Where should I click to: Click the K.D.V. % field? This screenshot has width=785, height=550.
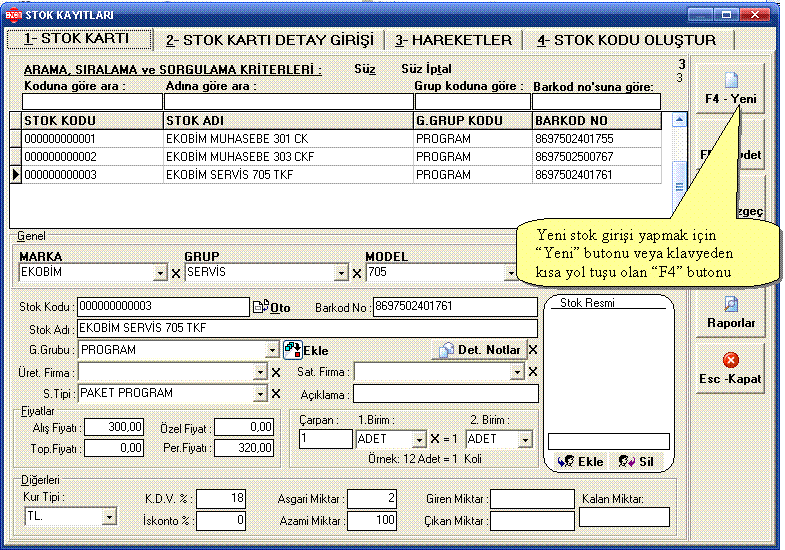click(x=221, y=498)
